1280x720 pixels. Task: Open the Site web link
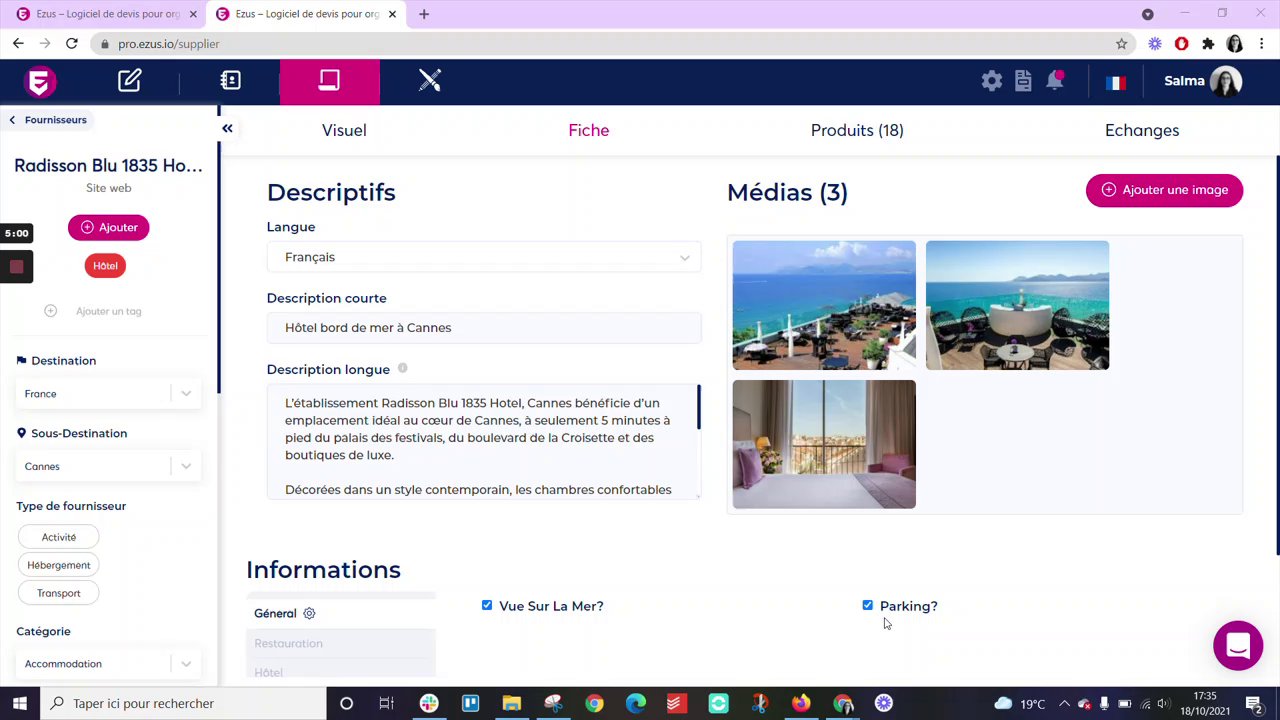point(108,188)
